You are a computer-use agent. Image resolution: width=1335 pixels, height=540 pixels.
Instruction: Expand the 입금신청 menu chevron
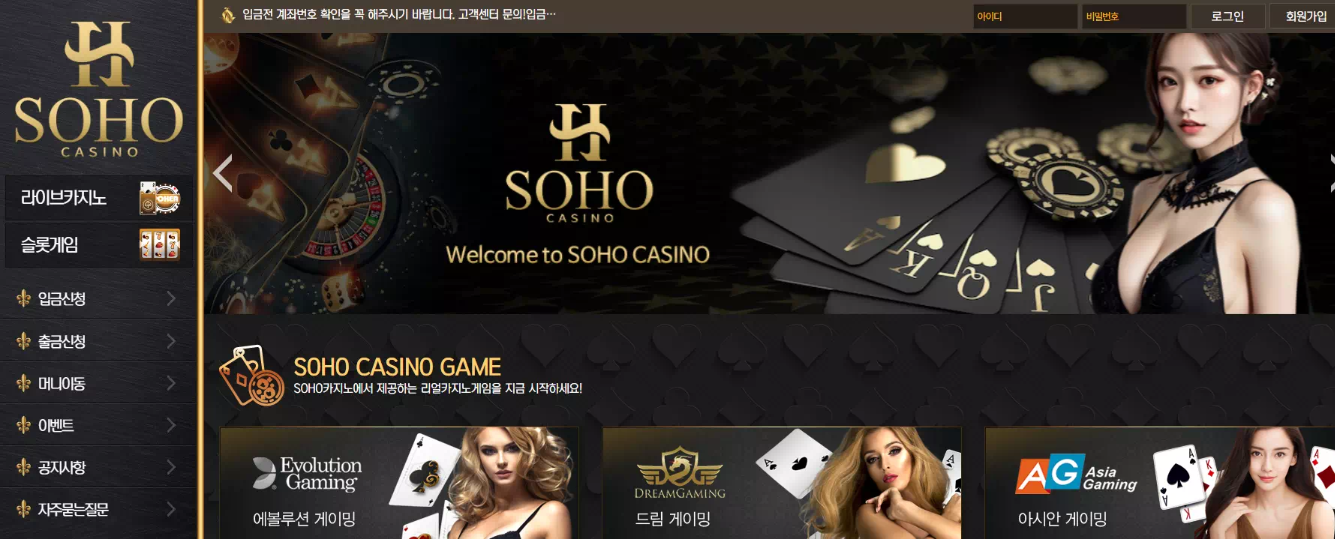pyautogui.click(x=171, y=299)
